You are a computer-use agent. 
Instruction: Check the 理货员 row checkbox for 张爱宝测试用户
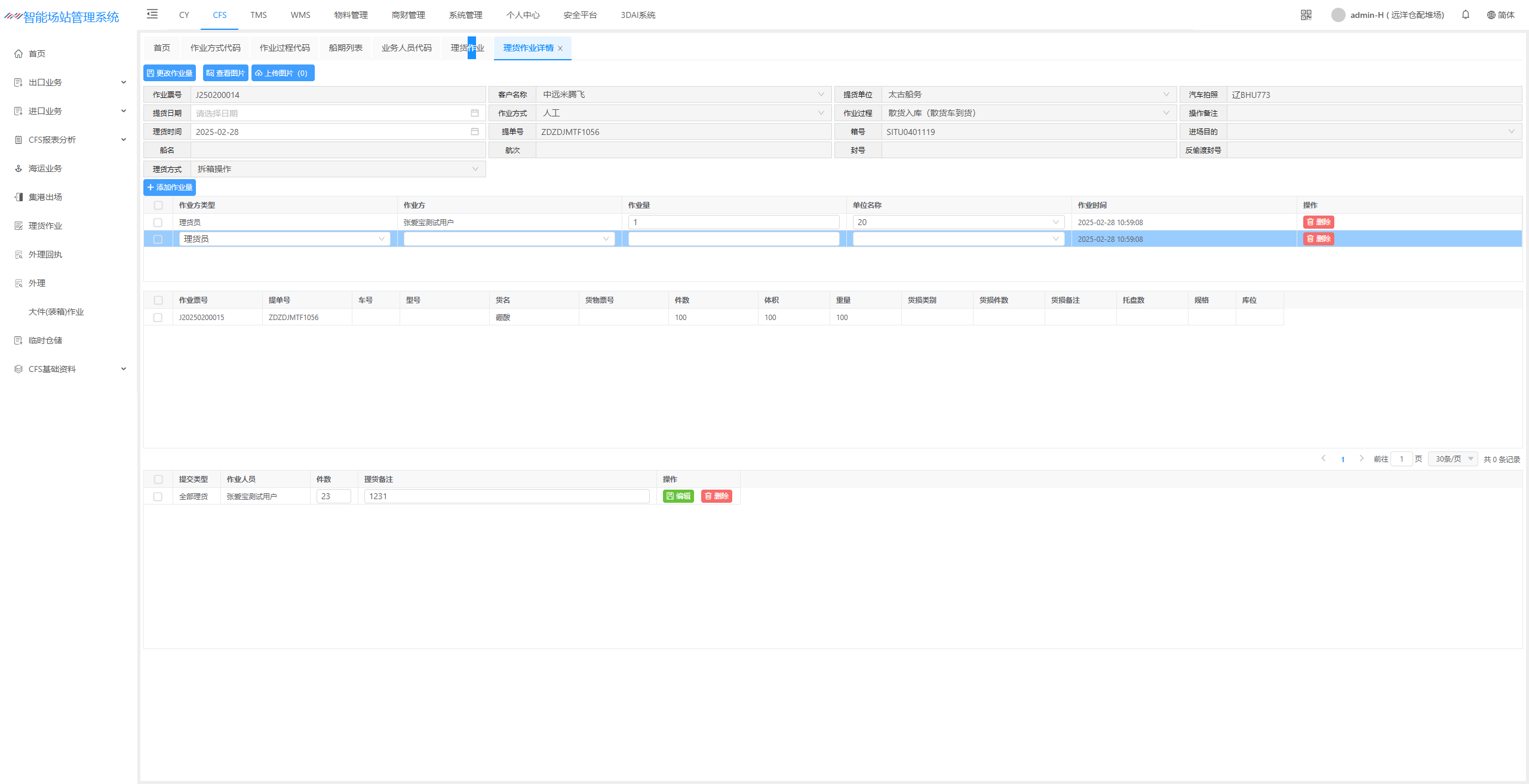158,222
